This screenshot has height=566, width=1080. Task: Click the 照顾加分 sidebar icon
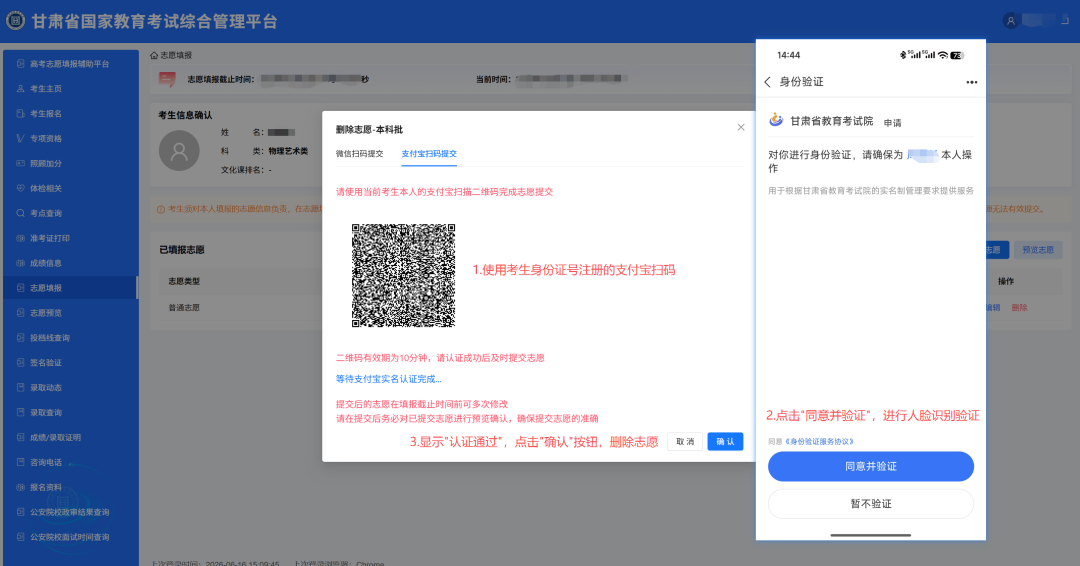pos(21,163)
